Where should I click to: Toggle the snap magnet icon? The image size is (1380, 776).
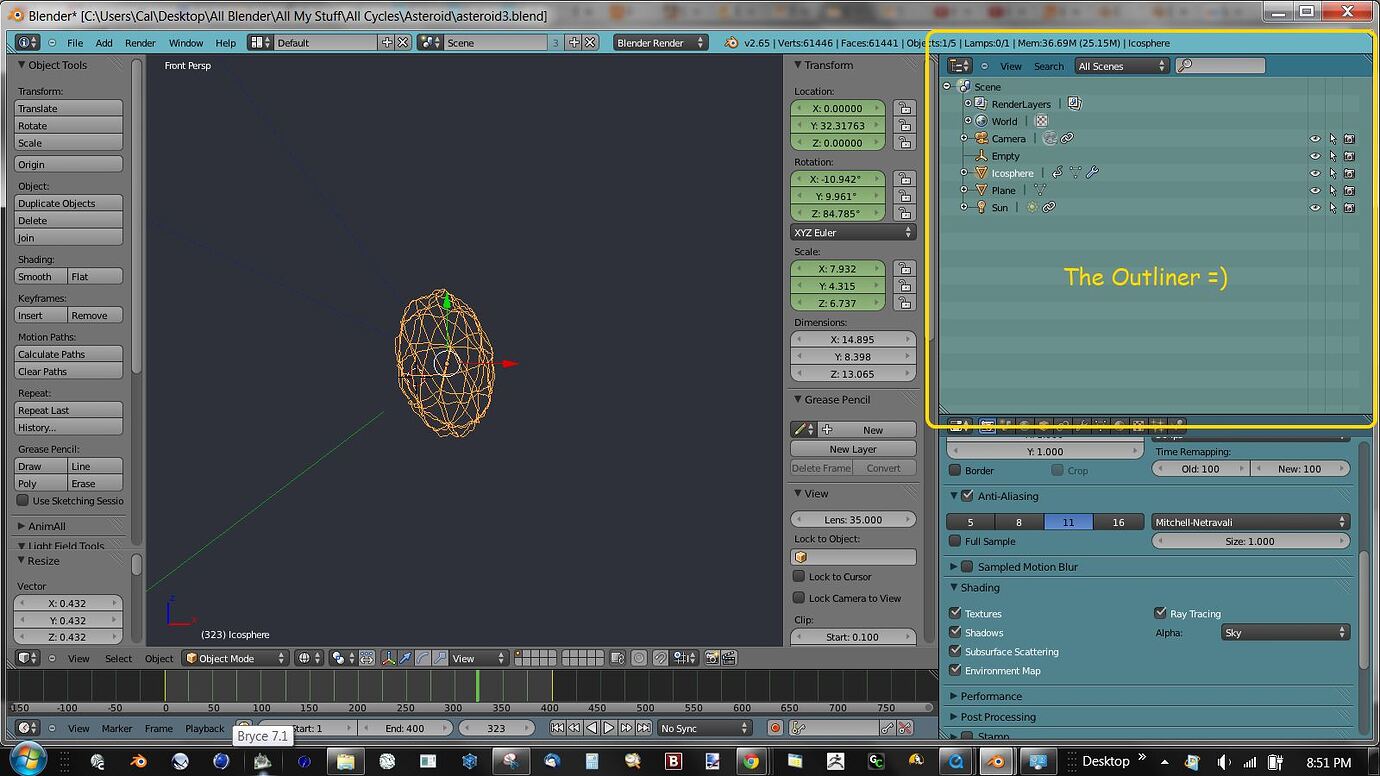coord(660,658)
